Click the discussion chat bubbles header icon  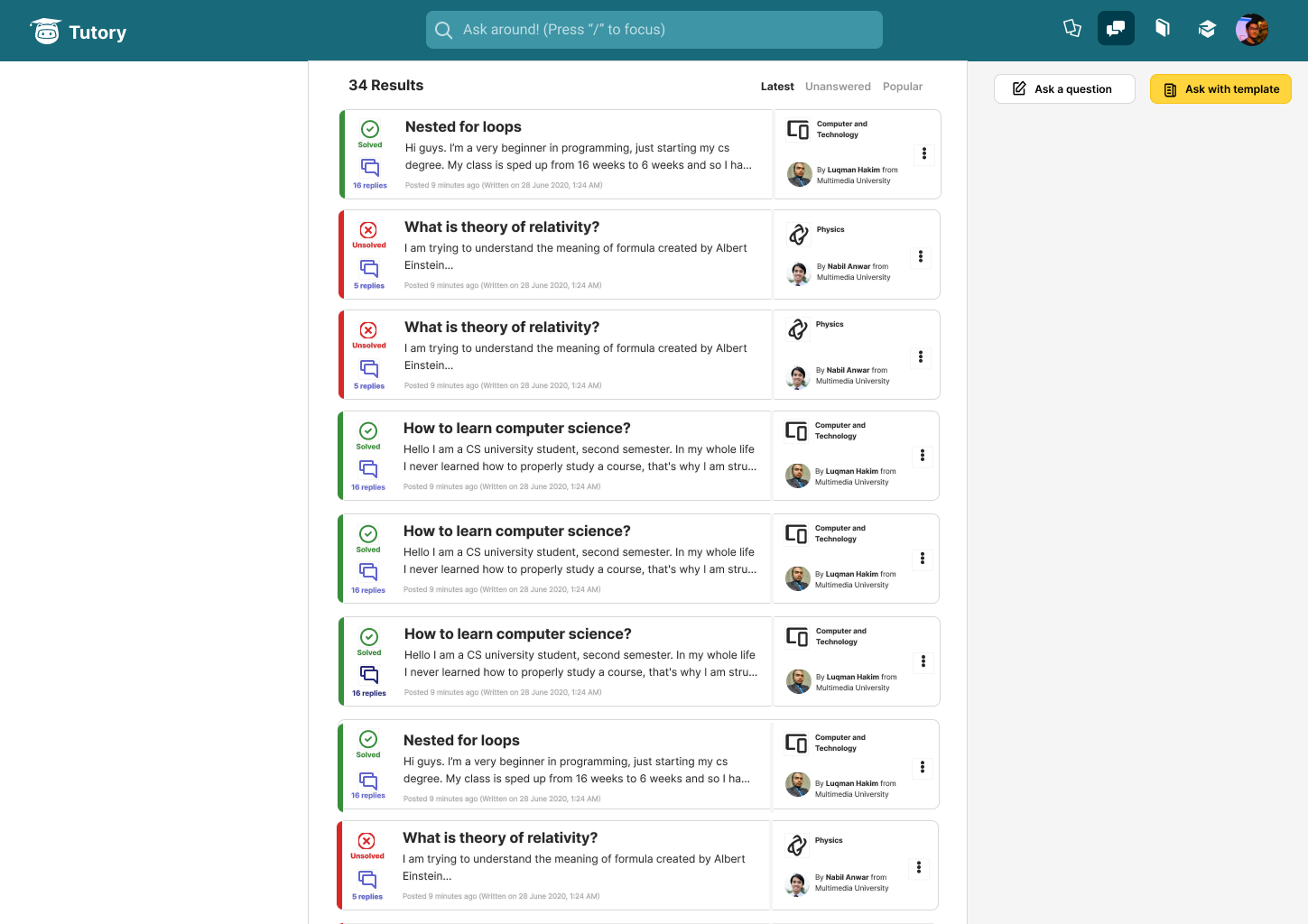[x=1116, y=29]
